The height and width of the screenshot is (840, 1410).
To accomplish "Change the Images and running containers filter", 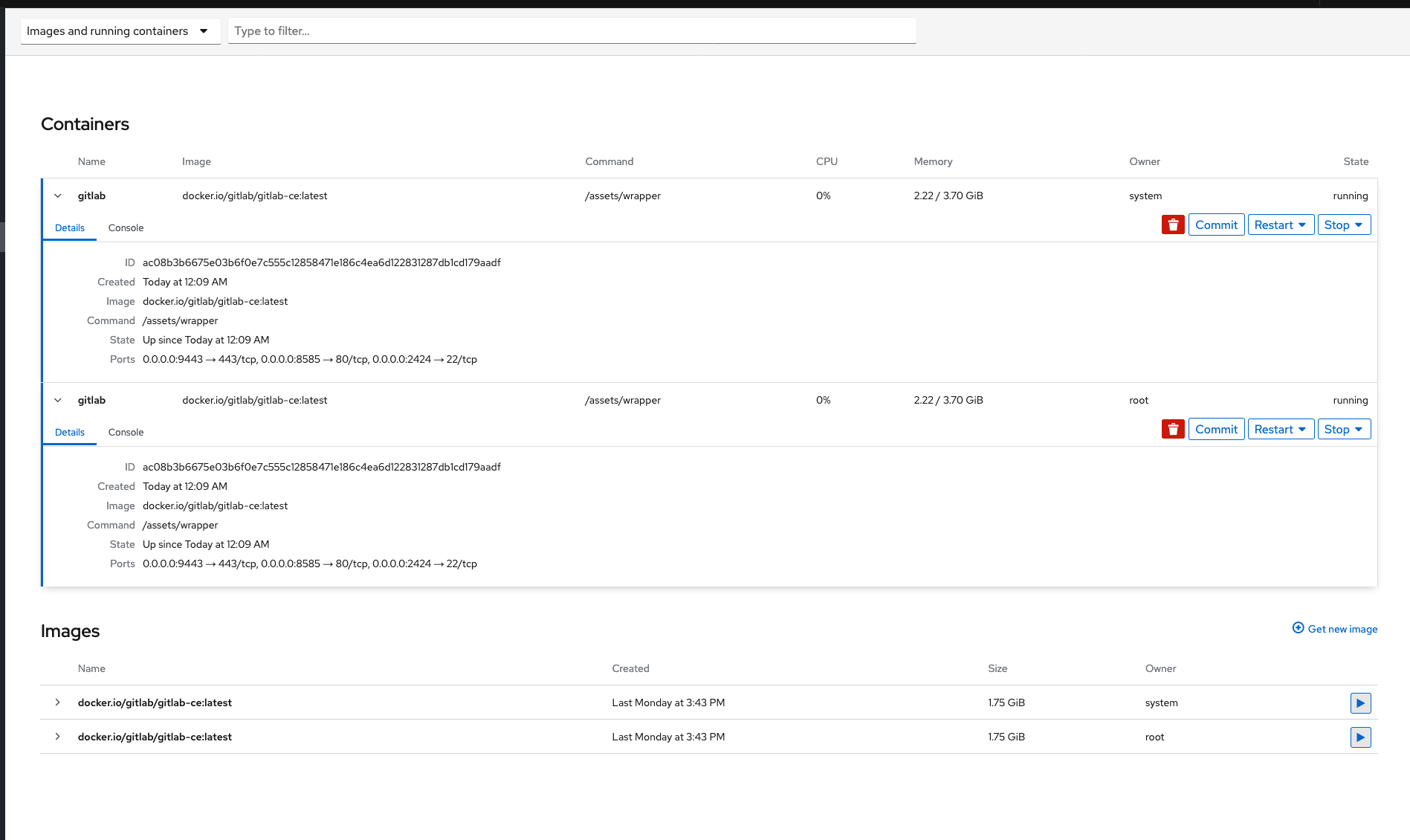I will [x=120, y=30].
